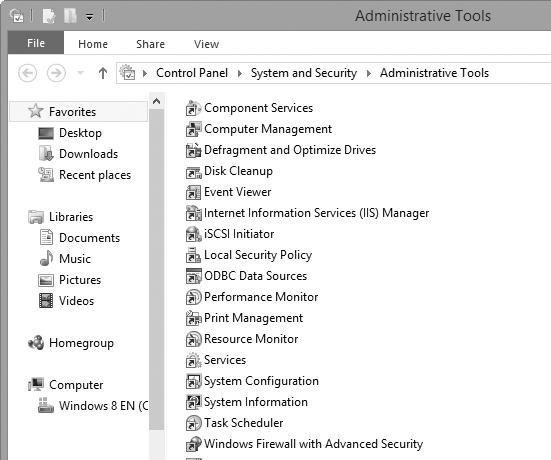The width and height of the screenshot is (551, 460).
Task: Click the Homegroup icon in sidebar
Action: tap(36, 343)
